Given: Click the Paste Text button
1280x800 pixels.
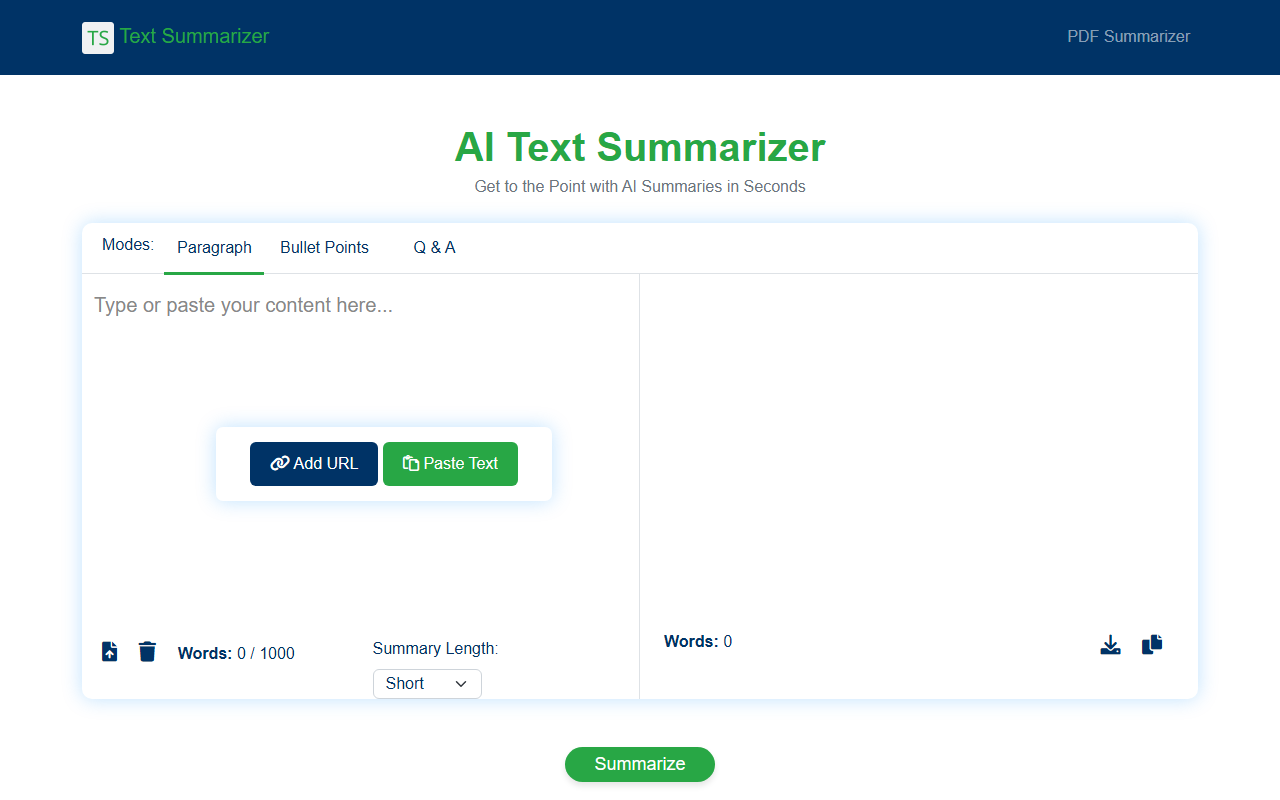Looking at the screenshot, I should point(450,464).
